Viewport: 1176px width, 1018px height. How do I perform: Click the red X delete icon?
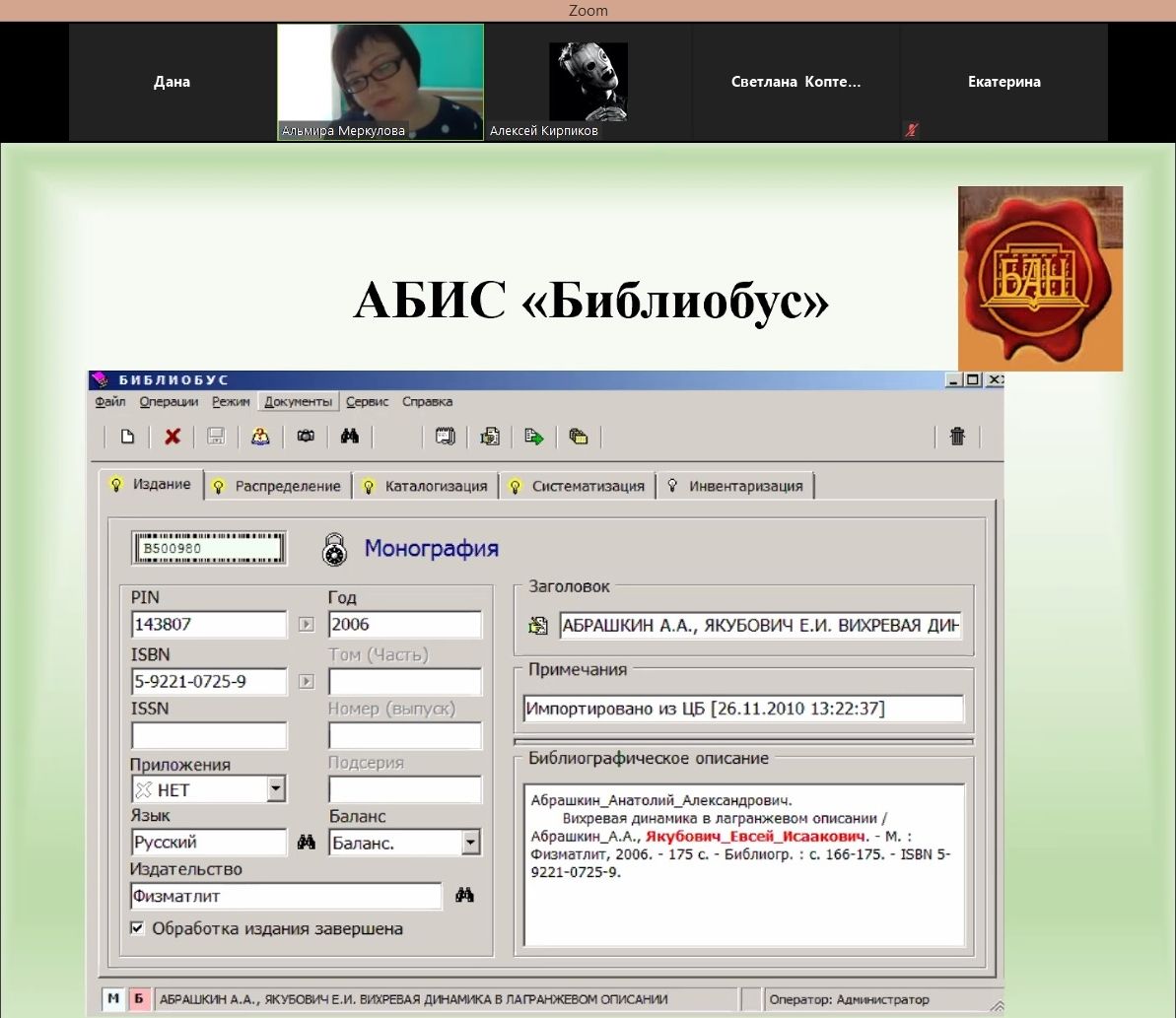(x=173, y=437)
